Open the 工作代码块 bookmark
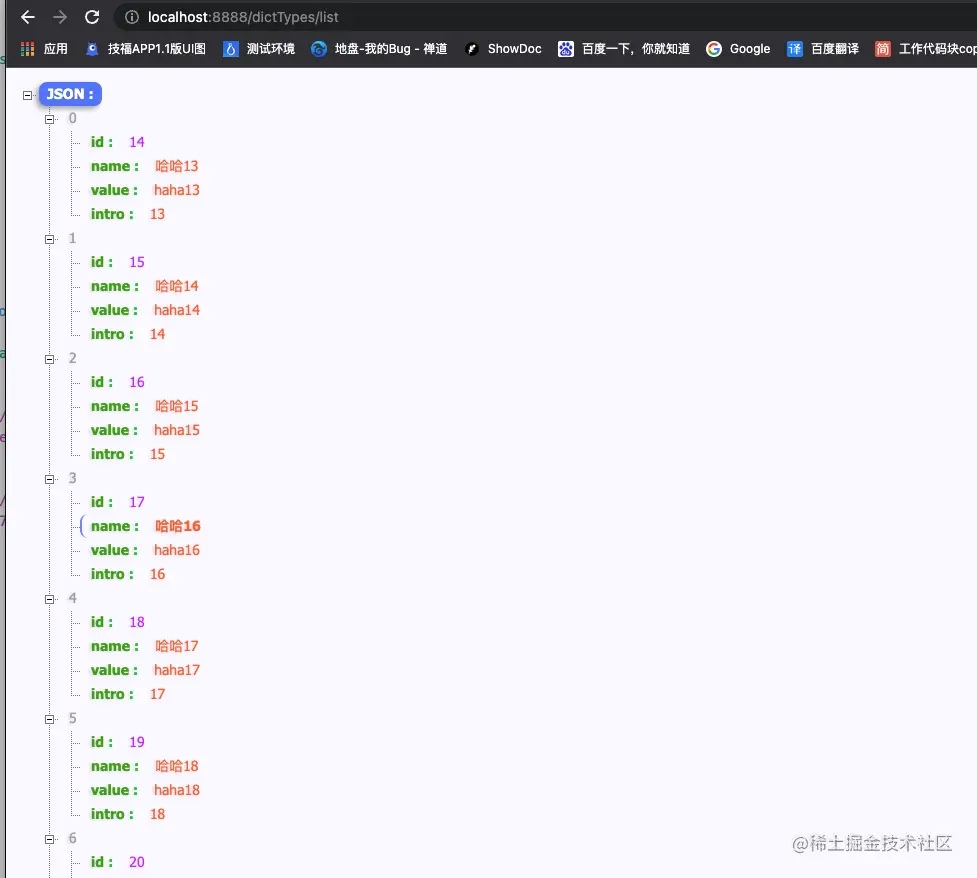 (925, 49)
